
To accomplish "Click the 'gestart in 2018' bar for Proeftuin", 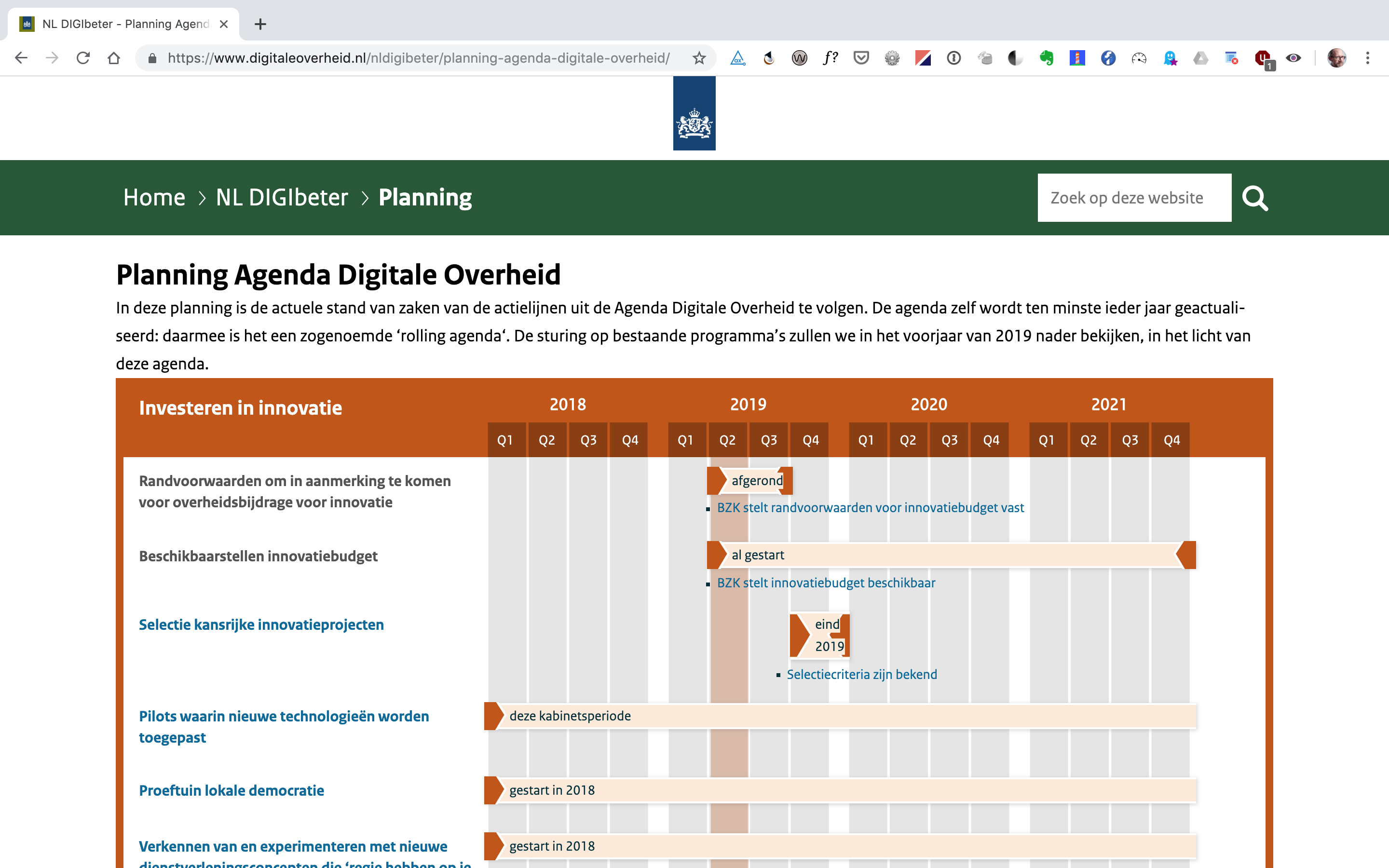I will coord(840,790).
